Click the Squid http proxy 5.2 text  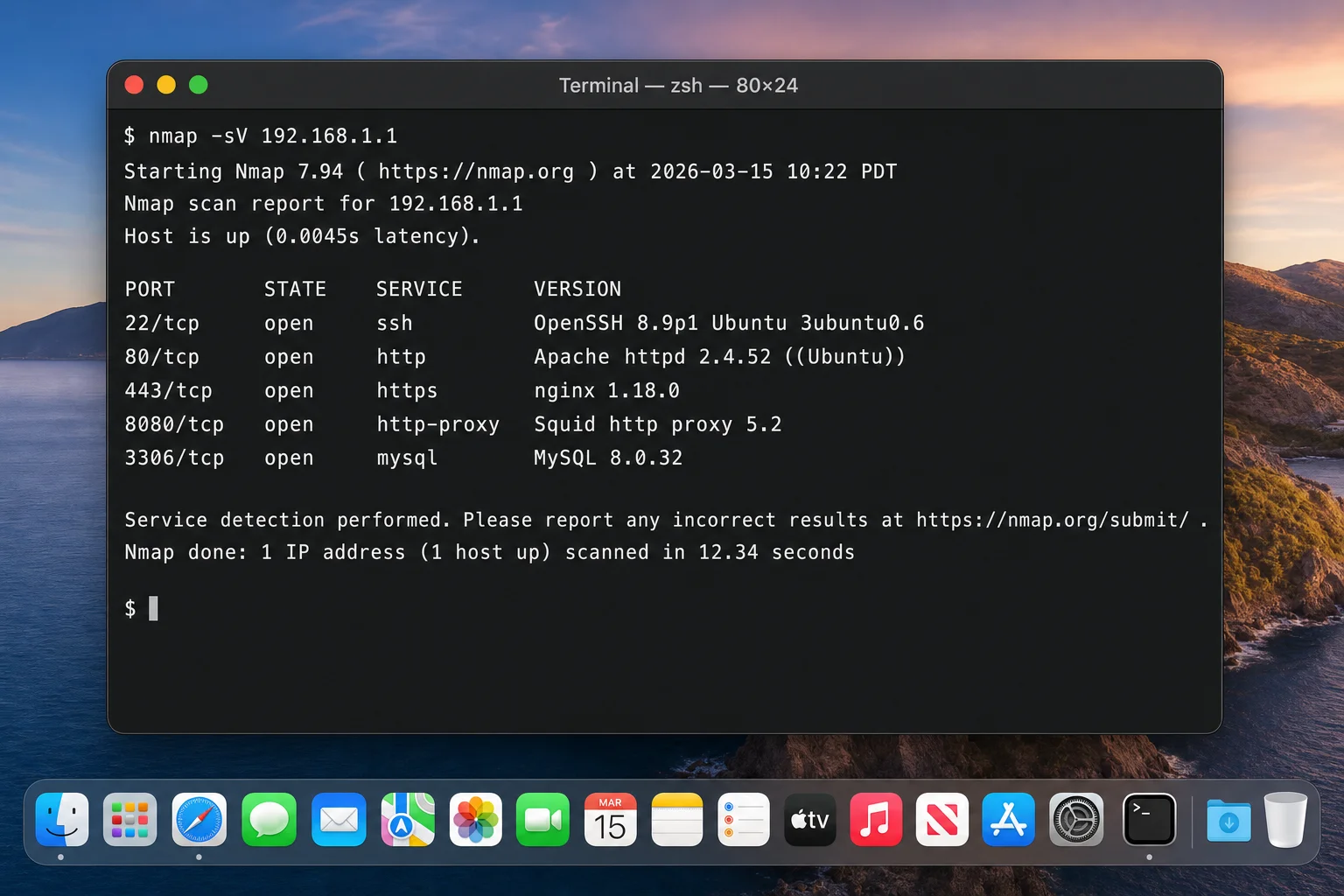pos(658,424)
